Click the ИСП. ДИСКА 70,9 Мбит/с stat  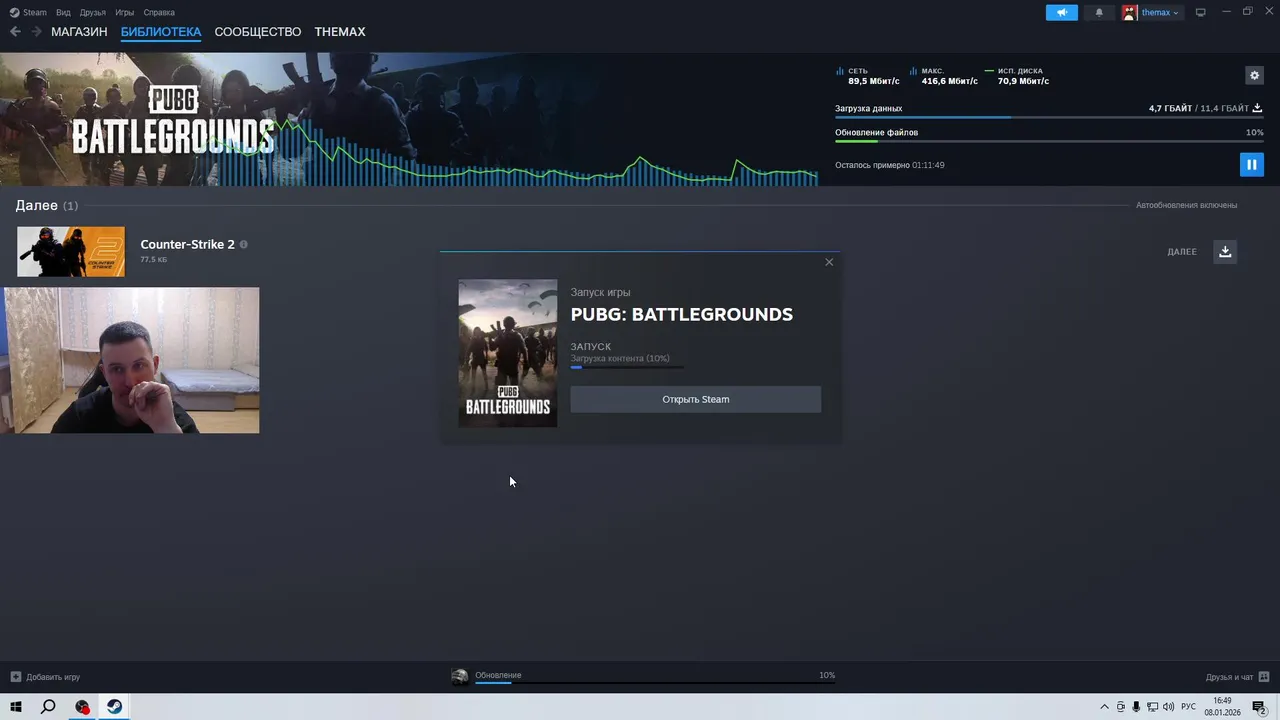click(1017, 76)
